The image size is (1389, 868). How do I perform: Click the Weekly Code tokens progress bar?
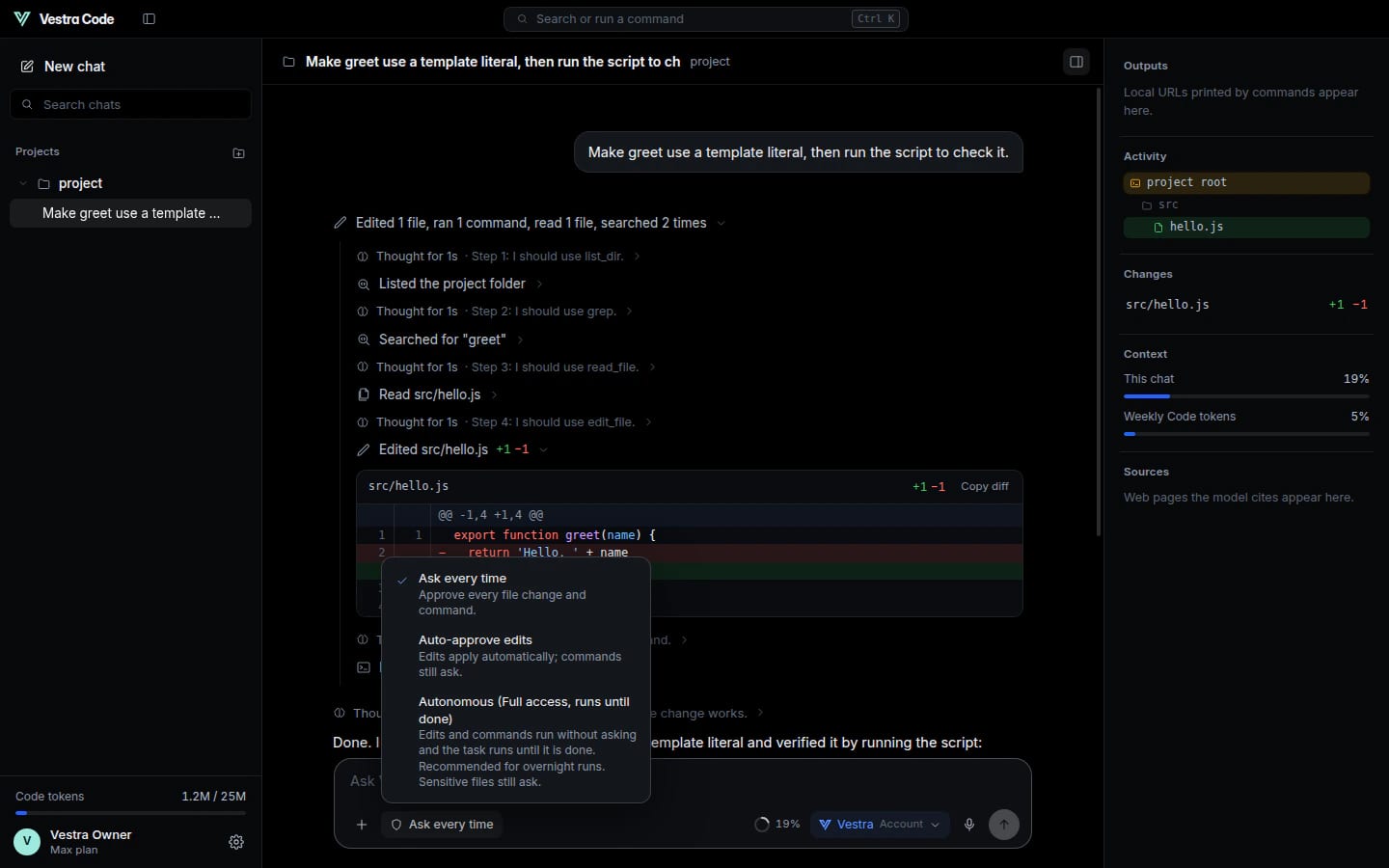1246,434
